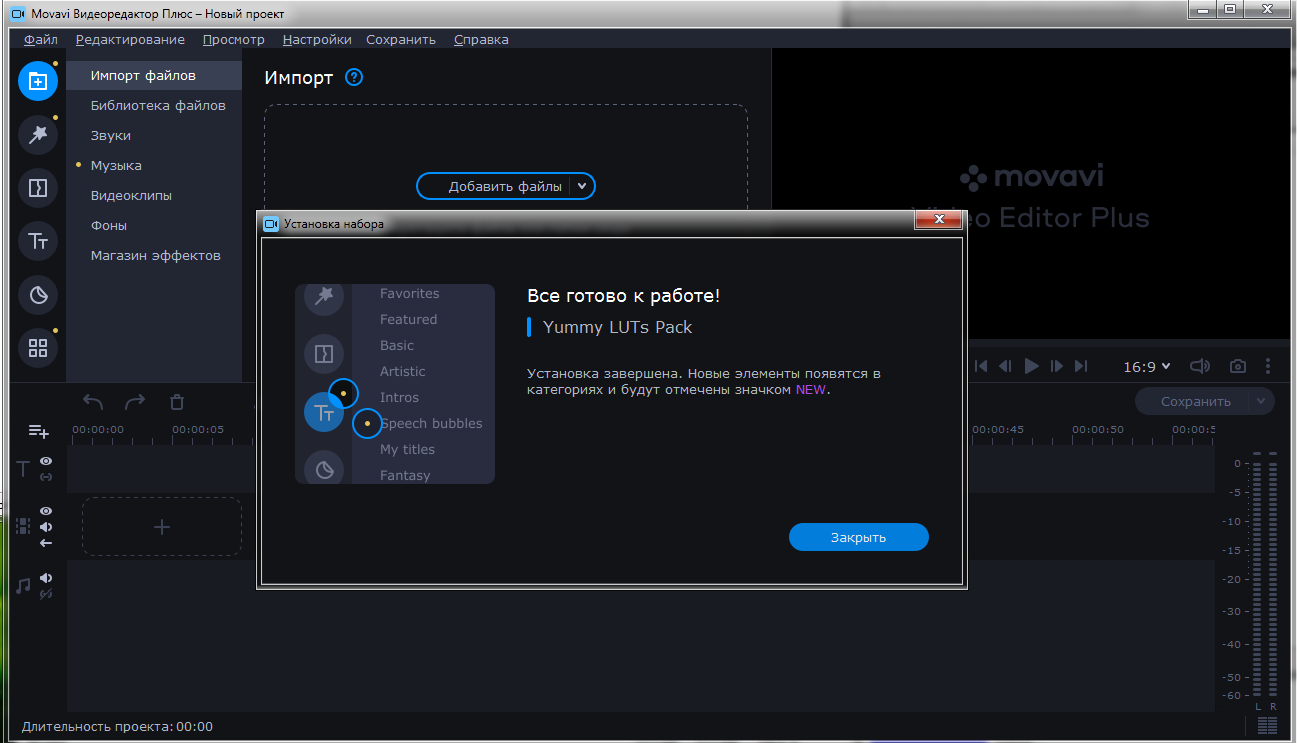Open the Сохранить menu in menu bar
Screen dimensions: 1297x743
tap(401, 39)
